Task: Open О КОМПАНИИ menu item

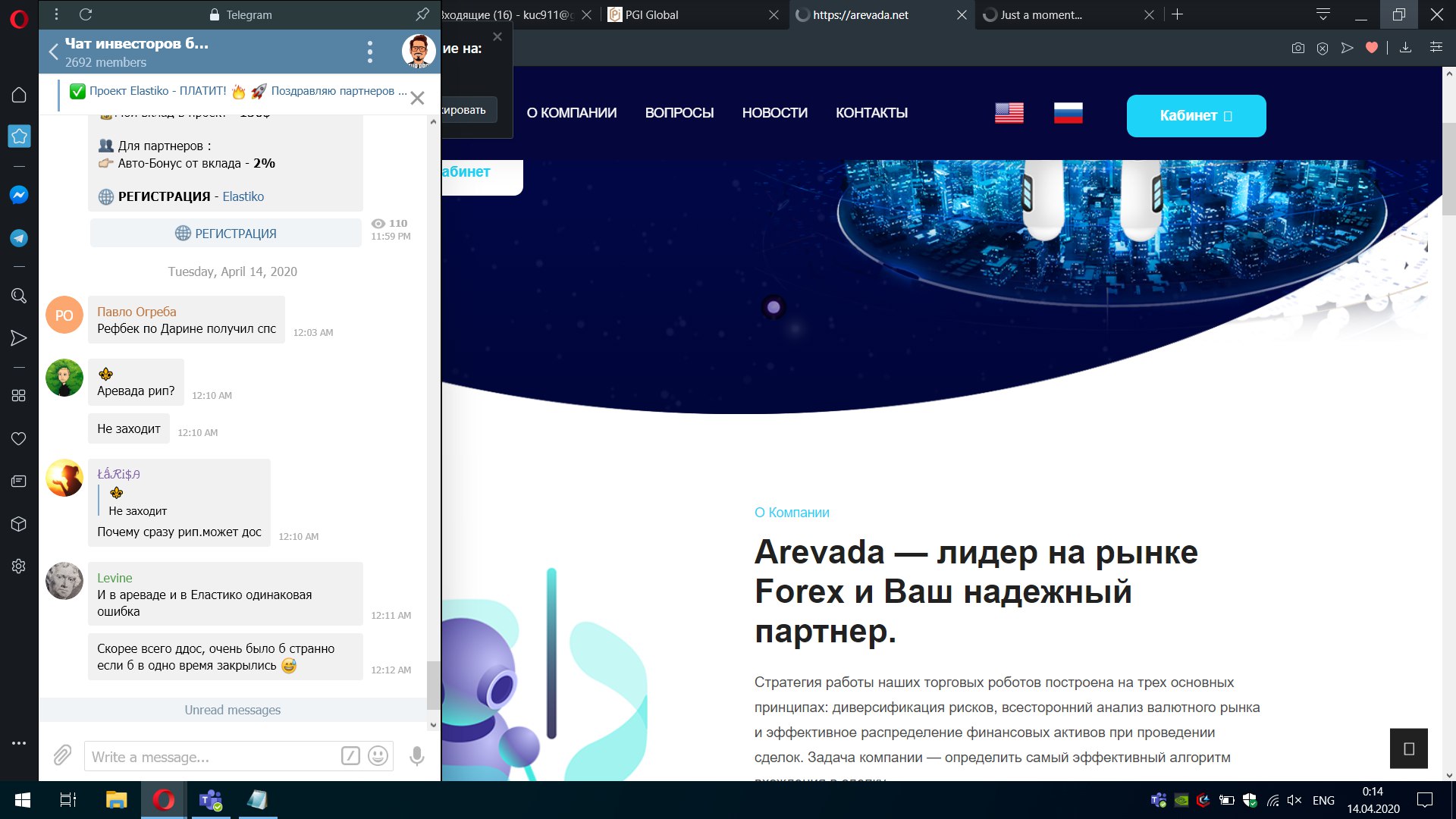Action: pos(572,113)
